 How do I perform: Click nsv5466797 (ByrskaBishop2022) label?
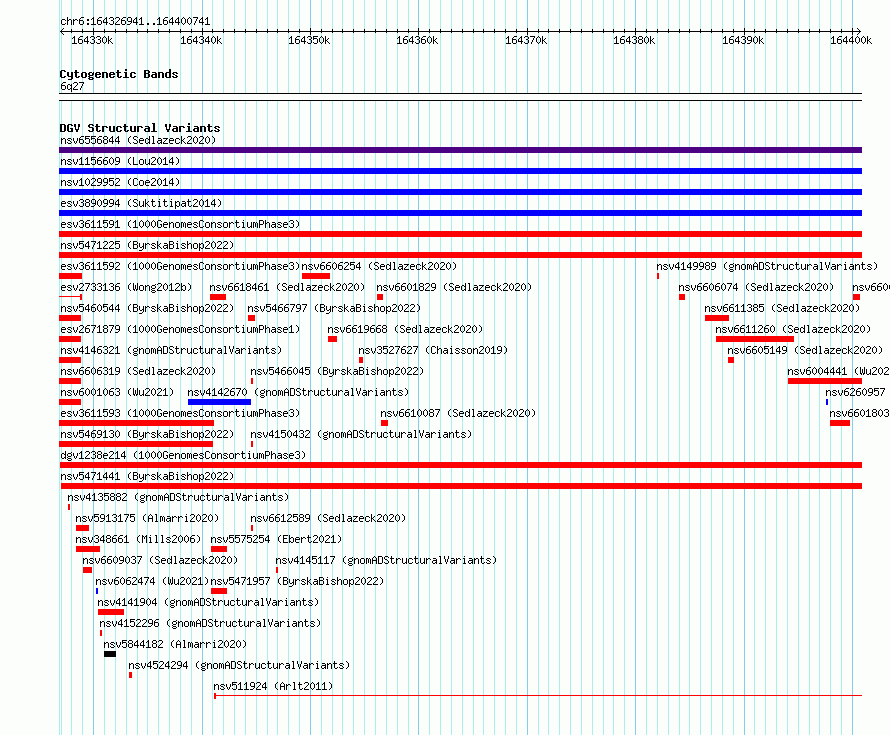coord(334,308)
